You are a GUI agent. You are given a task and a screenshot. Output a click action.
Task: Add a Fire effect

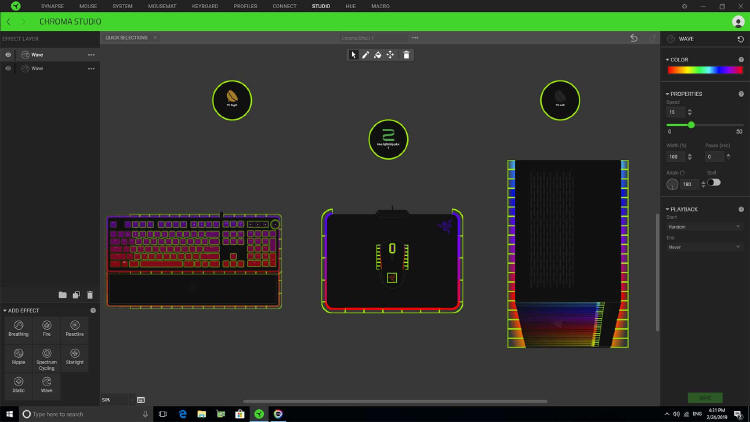[x=46, y=329]
